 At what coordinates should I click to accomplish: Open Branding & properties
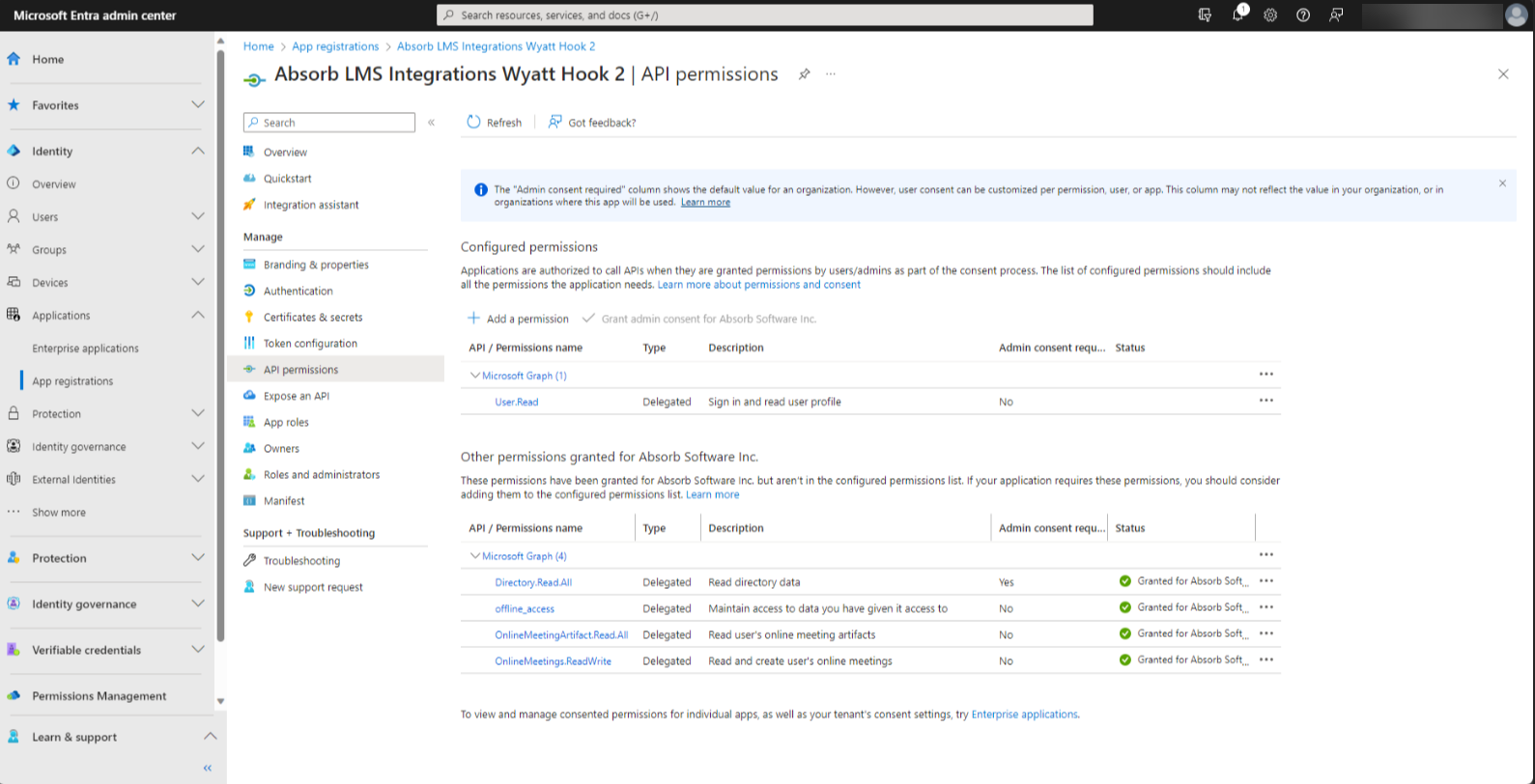click(x=316, y=265)
